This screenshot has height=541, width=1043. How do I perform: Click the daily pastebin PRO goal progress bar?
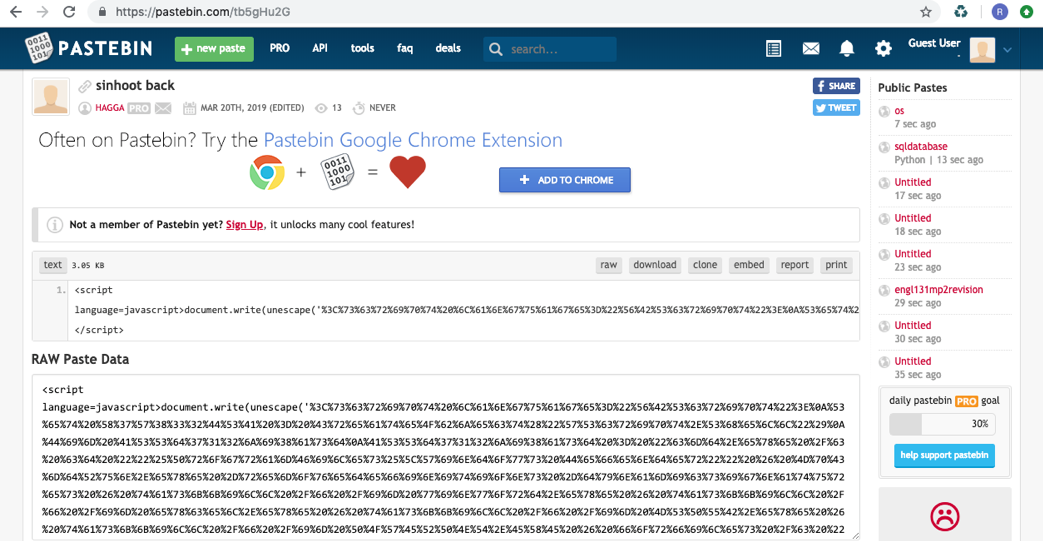pos(944,424)
